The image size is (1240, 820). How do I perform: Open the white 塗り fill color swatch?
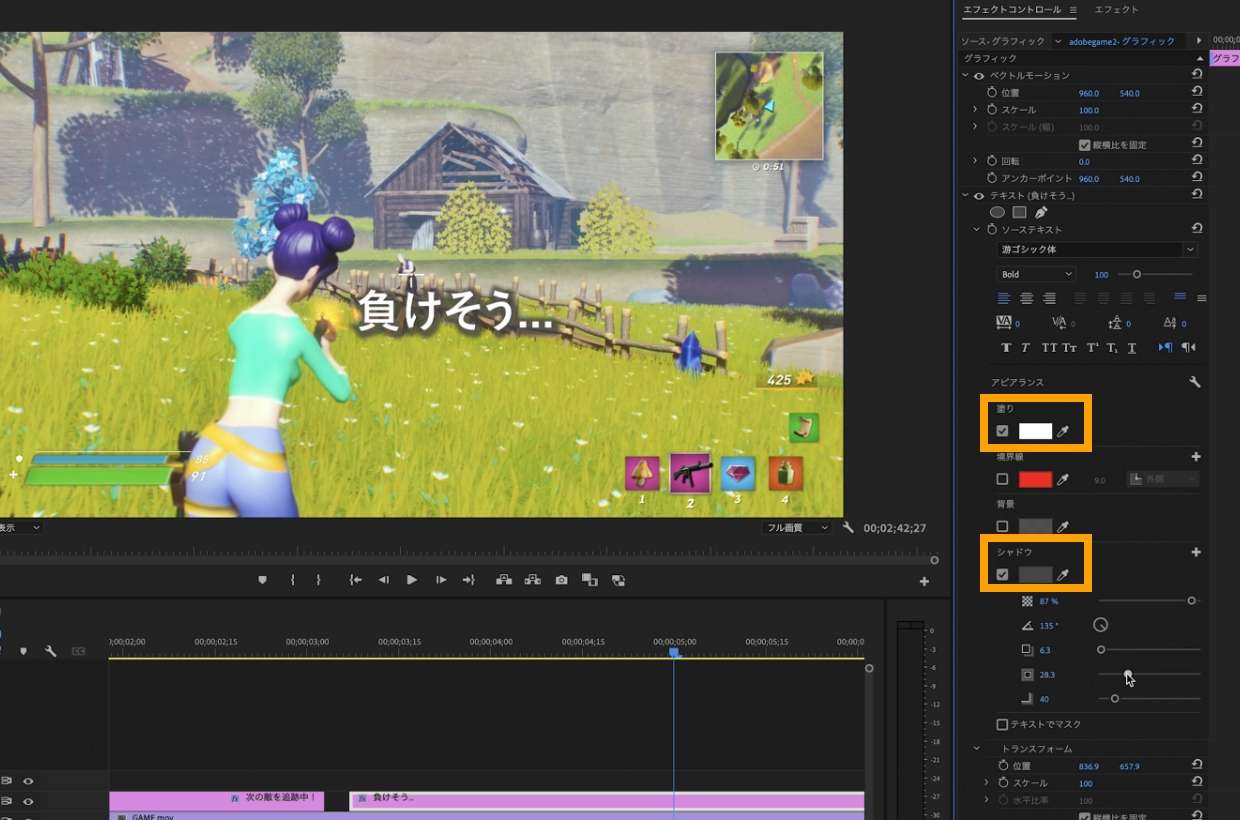pos(1035,431)
